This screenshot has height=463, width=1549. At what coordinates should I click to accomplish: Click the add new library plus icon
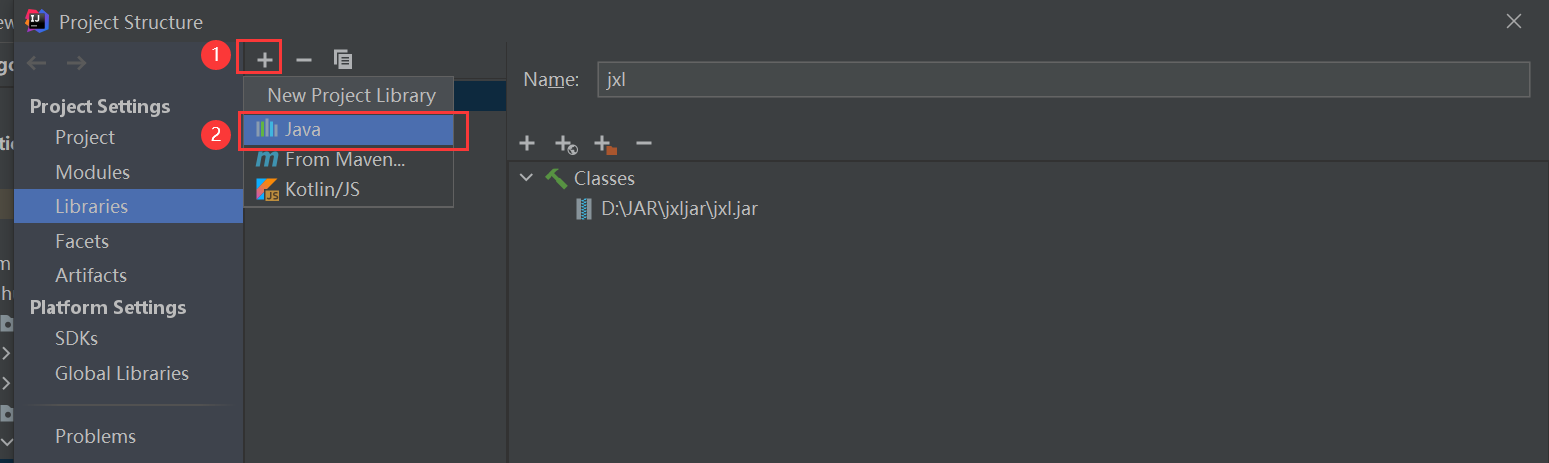pyautogui.click(x=264, y=60)
